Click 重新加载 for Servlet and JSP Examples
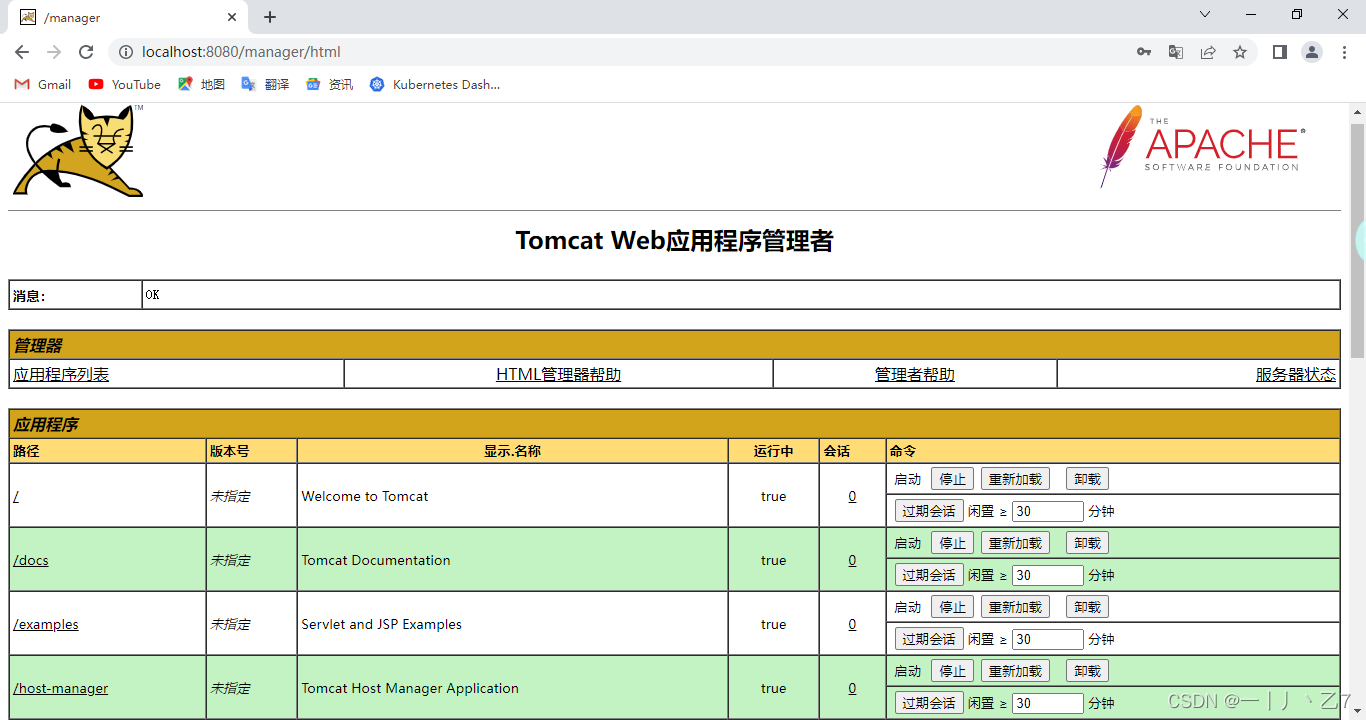The height and width of the screenshot is (720, 1366). coord(1015,607)
